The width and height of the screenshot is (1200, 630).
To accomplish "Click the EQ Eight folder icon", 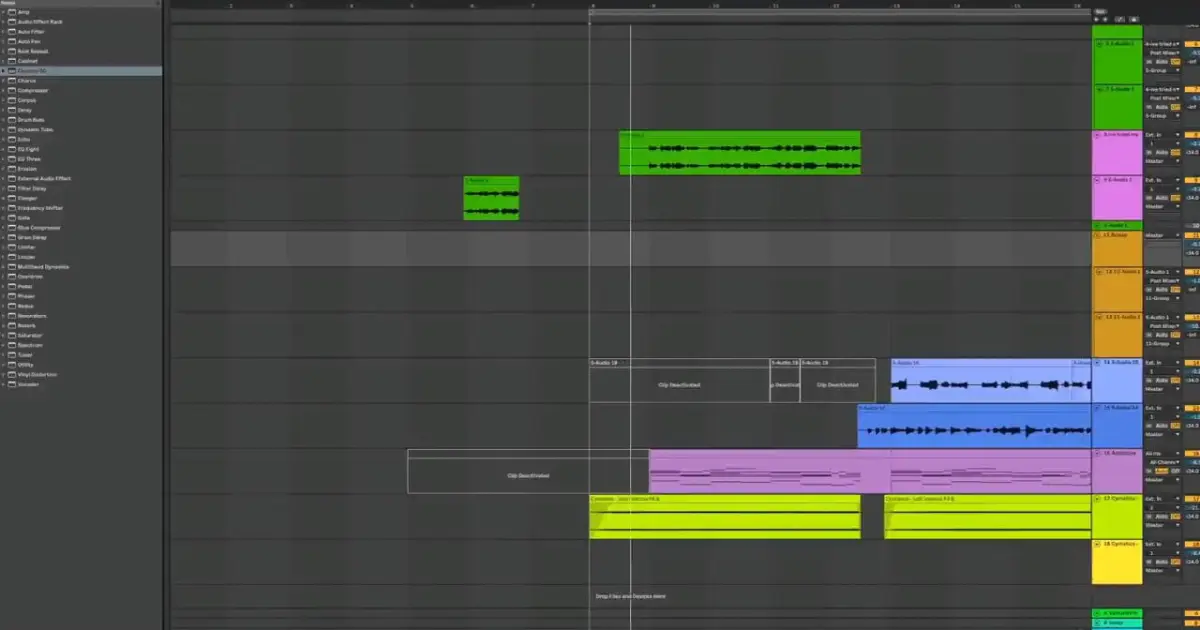I will pyautogui.click(x=12, y=149).
